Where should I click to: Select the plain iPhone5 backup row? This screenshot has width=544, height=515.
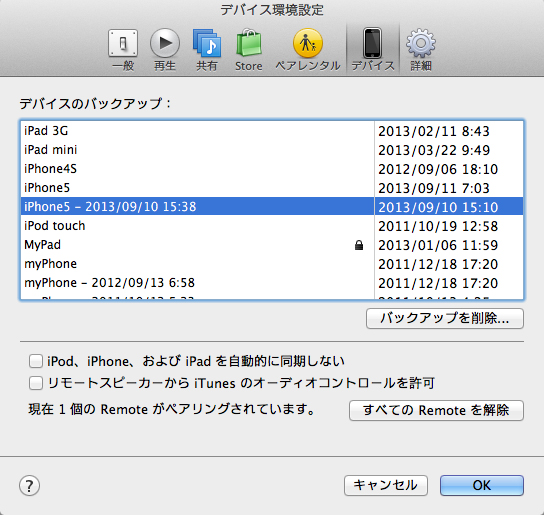[272, 188]
